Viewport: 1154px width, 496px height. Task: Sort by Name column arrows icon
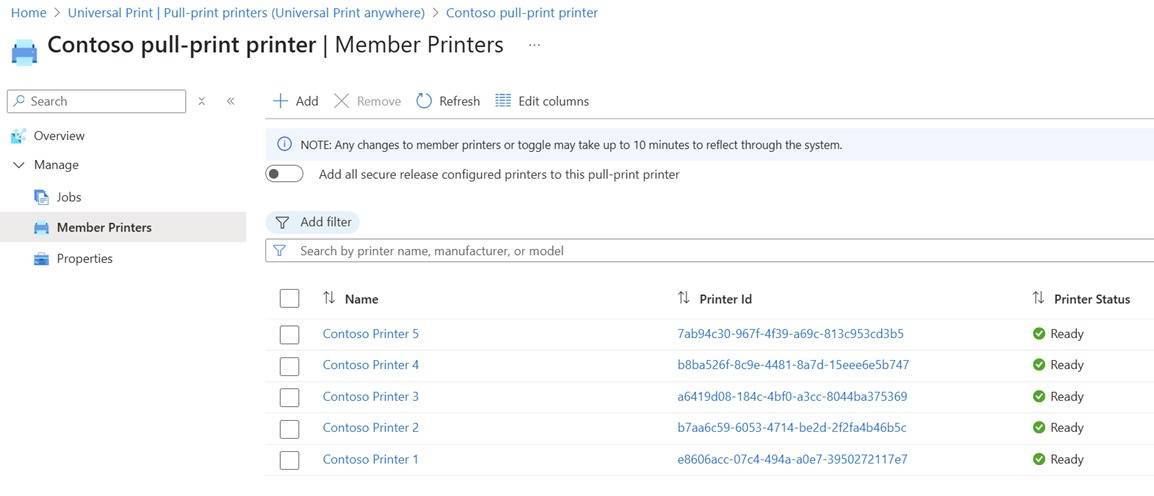tap(329, 298)
